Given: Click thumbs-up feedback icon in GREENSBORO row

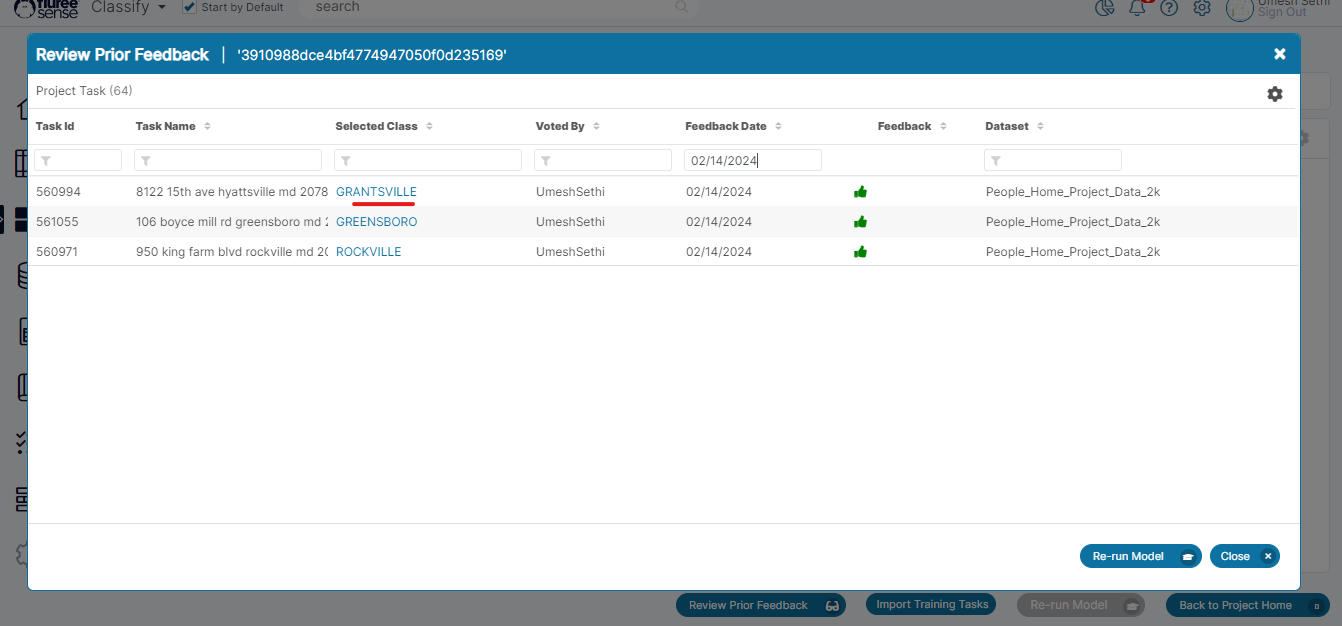Looking at the screenshot, I should pyautogui.click(x=860, y=222).
